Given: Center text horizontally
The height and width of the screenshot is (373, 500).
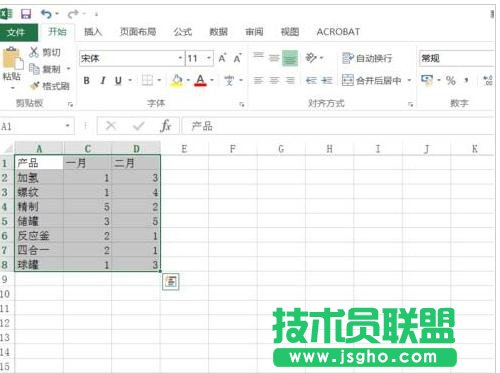Looking at the screenshot, I should (274, 80).
